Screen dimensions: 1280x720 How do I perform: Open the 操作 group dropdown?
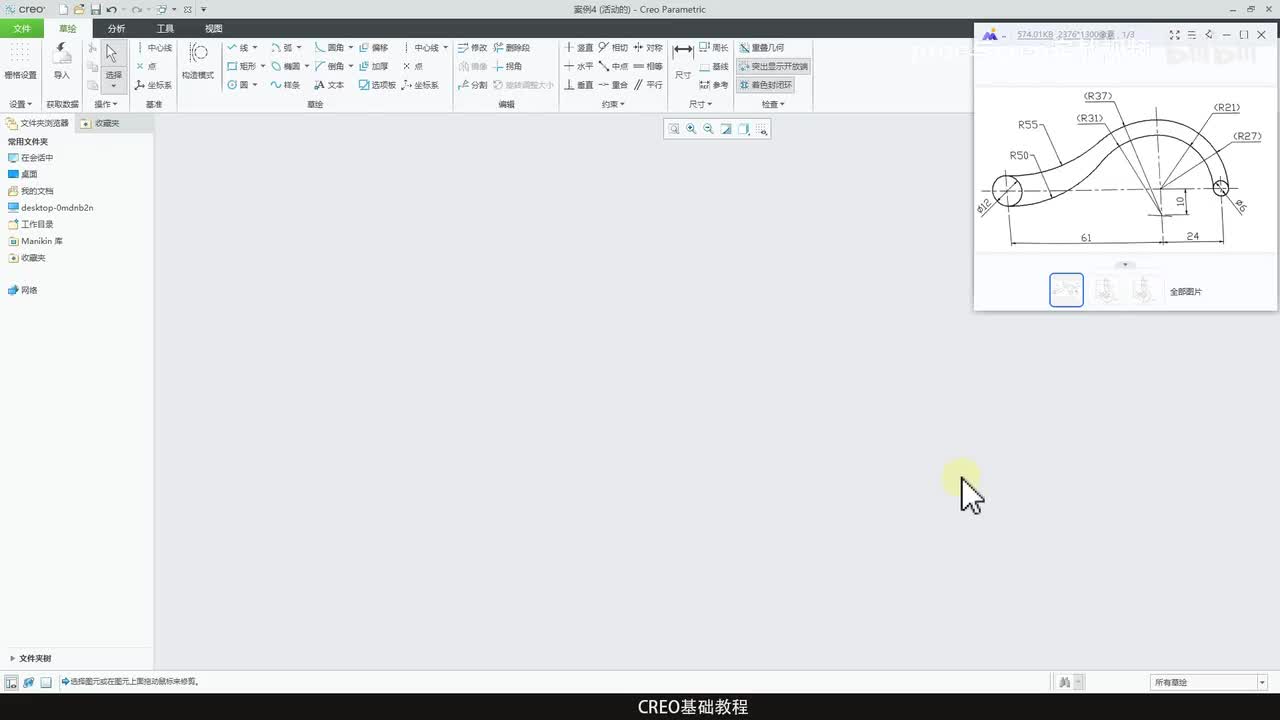105,104
